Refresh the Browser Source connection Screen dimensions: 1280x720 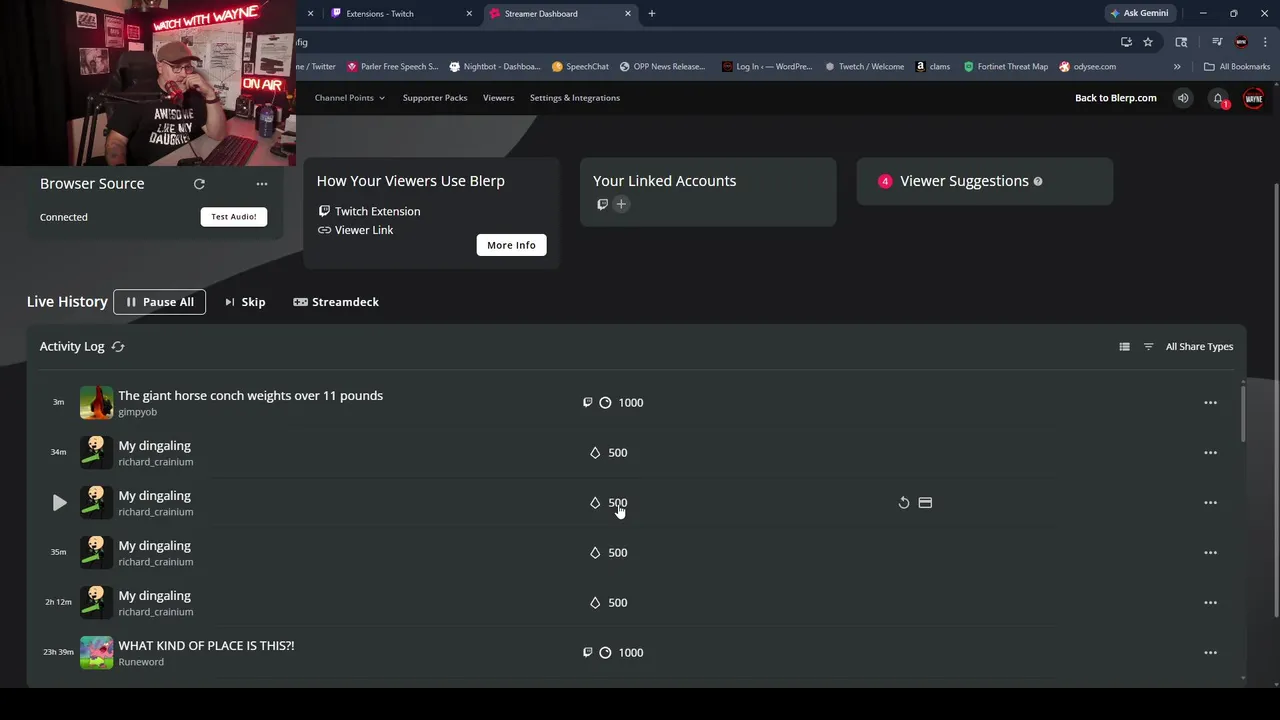coord(199,184)
